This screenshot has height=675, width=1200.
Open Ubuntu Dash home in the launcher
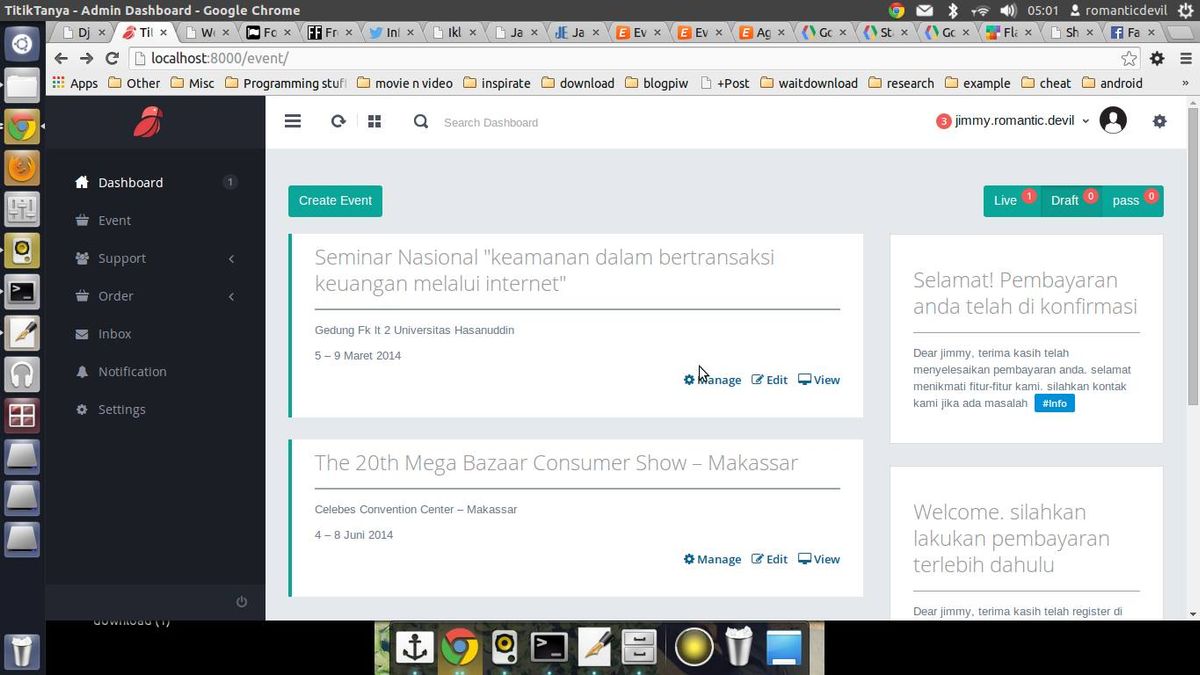coord(22,43)
